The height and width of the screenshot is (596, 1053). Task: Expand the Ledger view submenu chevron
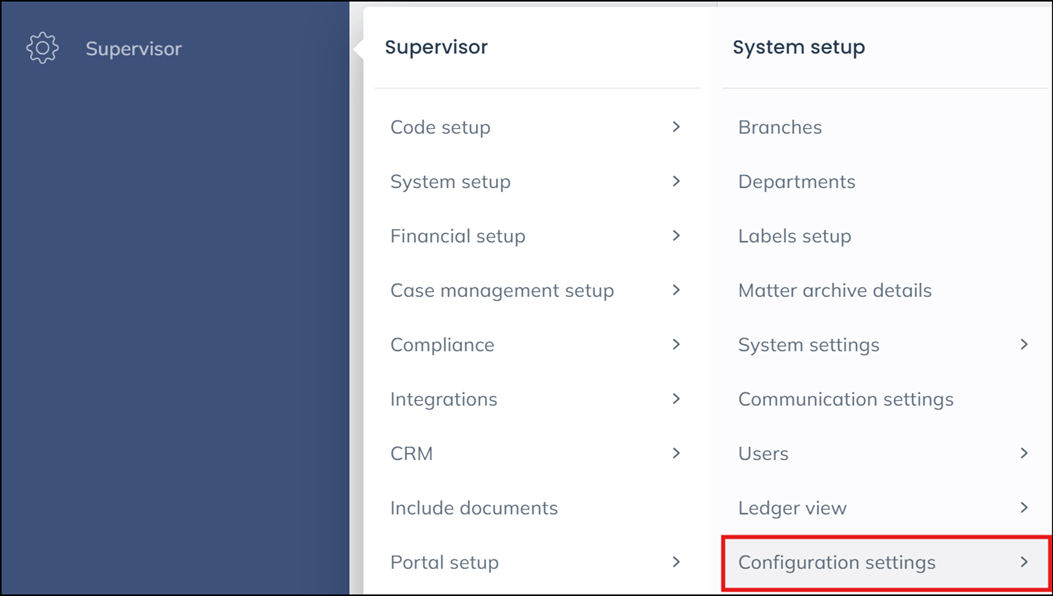tap(1024, 508)
